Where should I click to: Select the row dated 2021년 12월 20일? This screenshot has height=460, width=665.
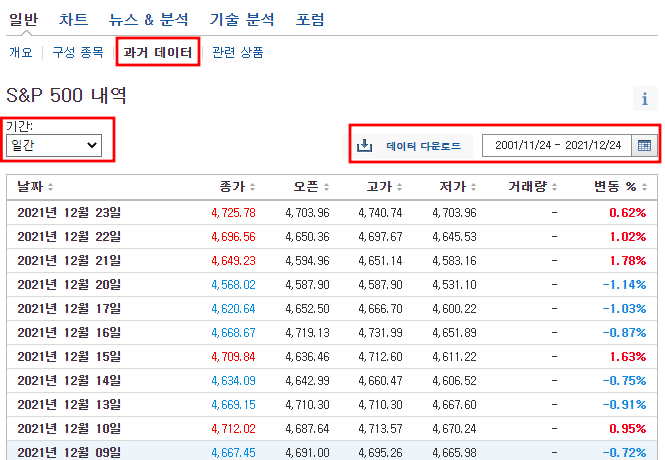coord(332,284)
